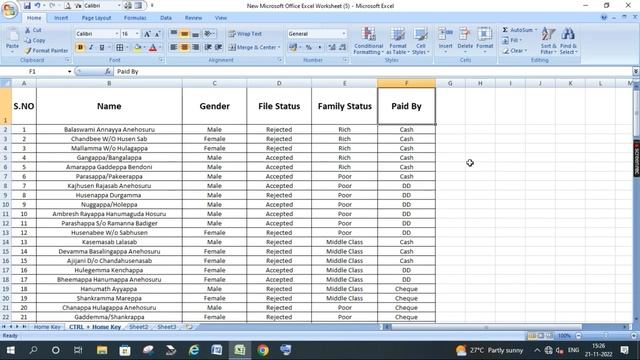Increase cell indent
The width and height of the screenshot is (640, 360).
click(x=219, y=48)
